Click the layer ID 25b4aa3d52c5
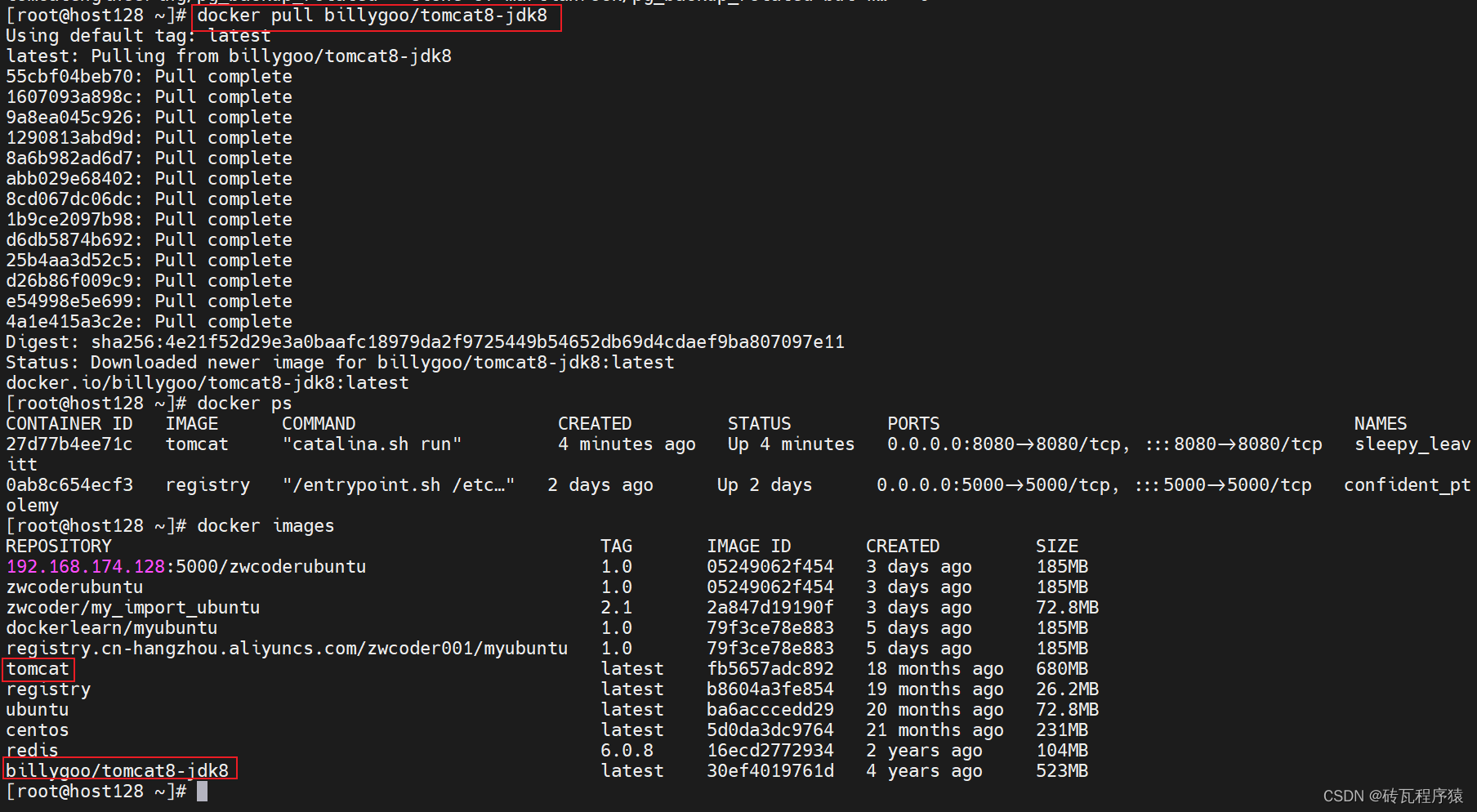The width and height of the screenshot is (1477, 812). click(69, 261)
